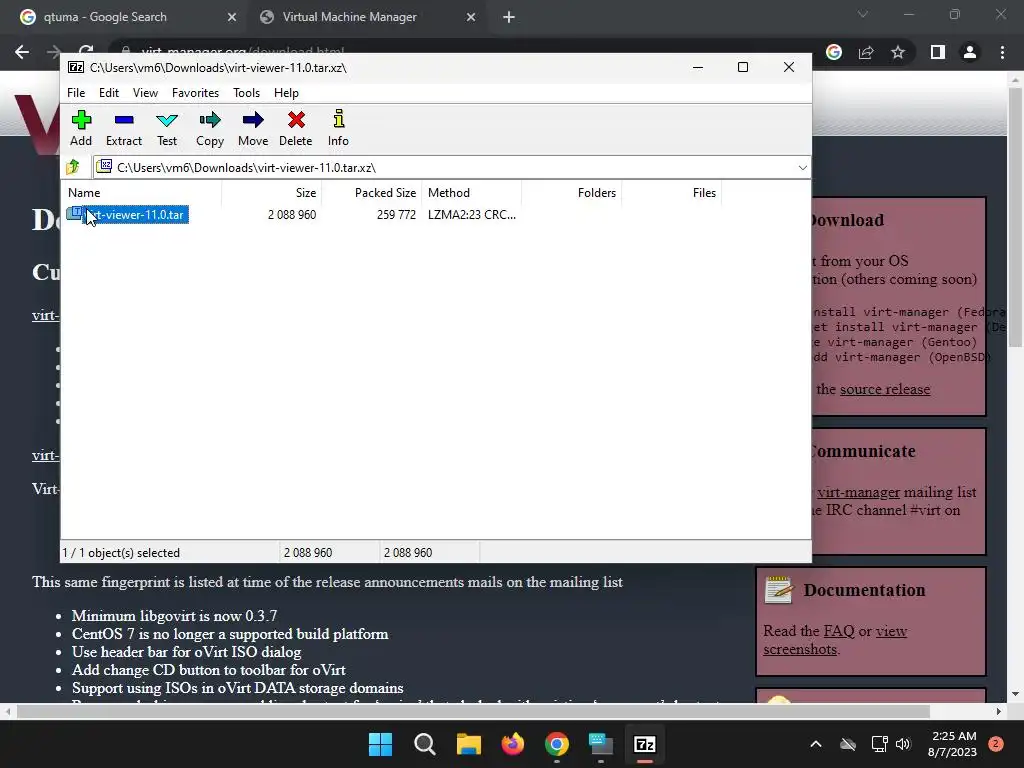
Task: Click the Copy toolbar icon
Action: [x=210, y=128]
